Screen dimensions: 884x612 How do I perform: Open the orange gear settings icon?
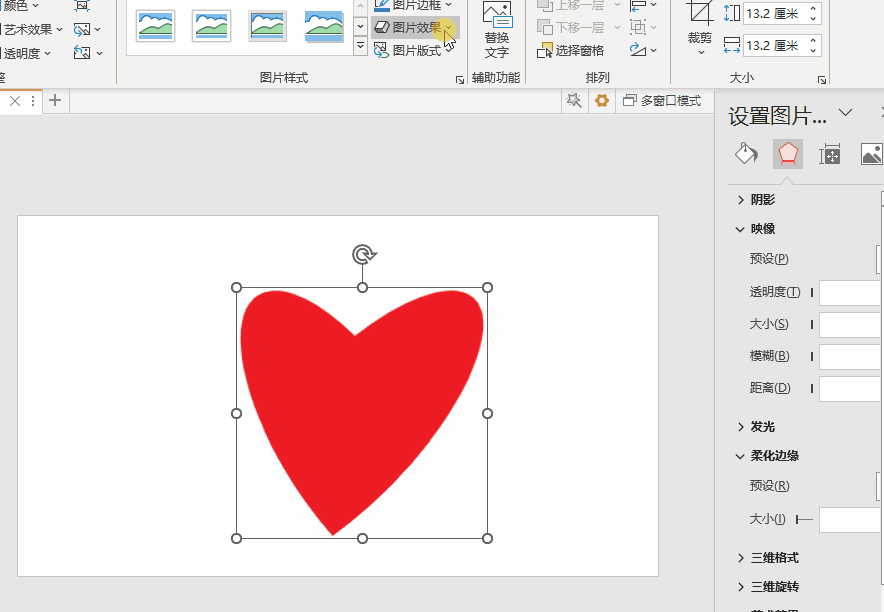pos(602,101)
